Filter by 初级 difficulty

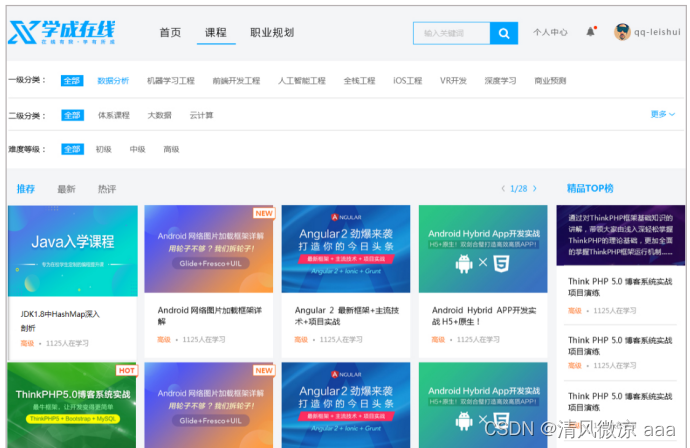coord(103,149)
